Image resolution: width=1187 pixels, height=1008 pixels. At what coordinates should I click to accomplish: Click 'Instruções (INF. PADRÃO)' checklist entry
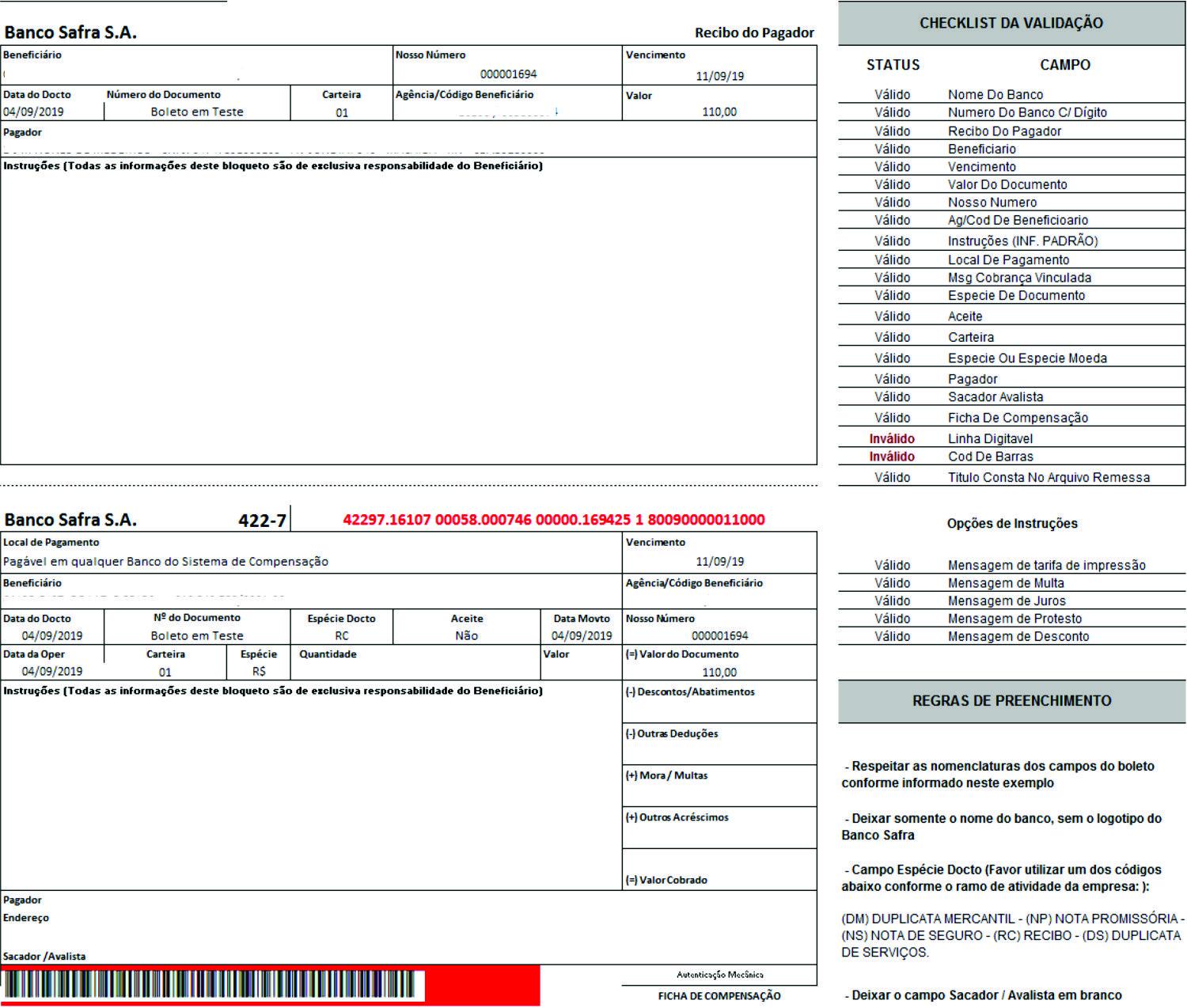tap(1023, 241)
